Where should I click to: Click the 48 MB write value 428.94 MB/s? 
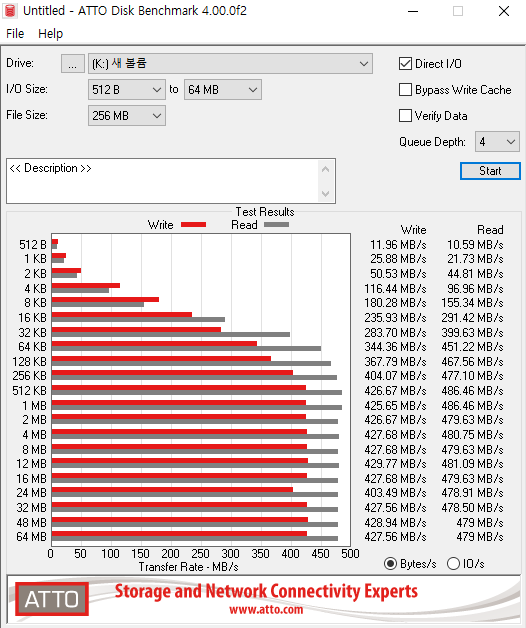pos(395,523)
